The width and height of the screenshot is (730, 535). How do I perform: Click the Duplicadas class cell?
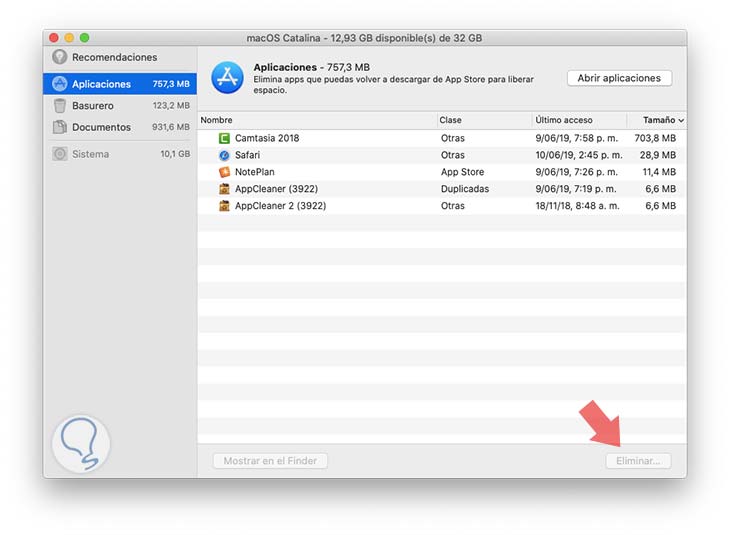click(465, 189)
